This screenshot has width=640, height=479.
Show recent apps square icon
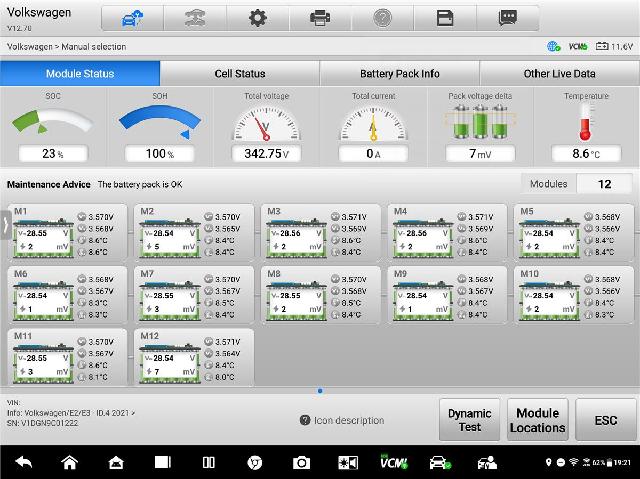[x=163, y=462]
